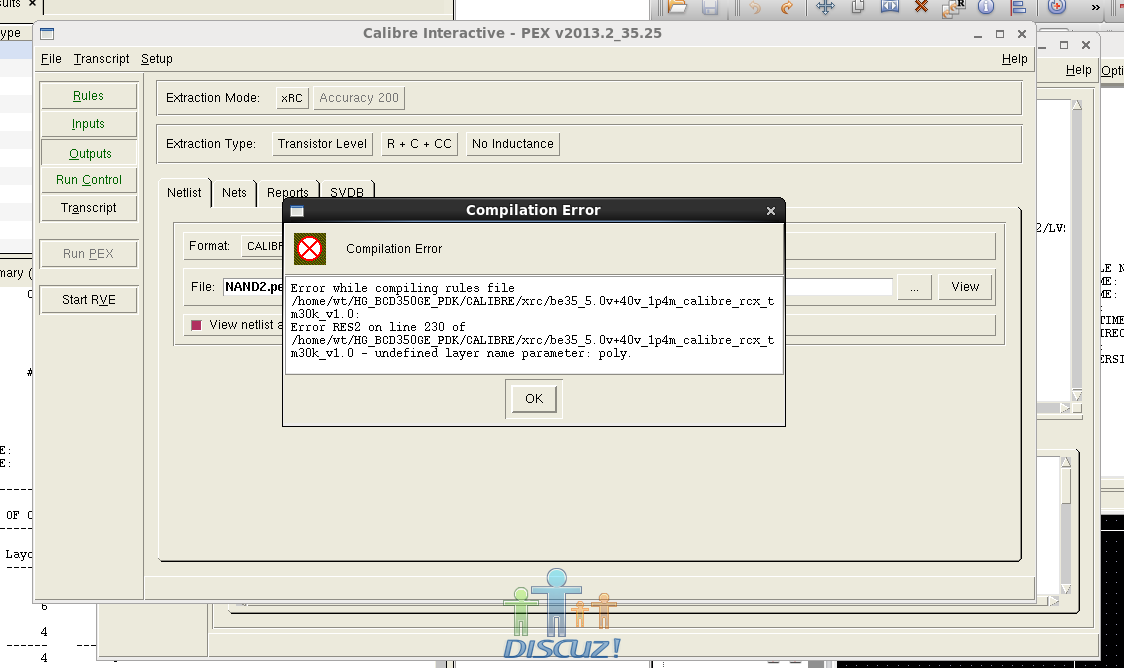This screenshot has width=1124, height=668.
Task: Open the Compilation Error dialog window menu icon
Action: pyautogui.click(x=297, y=211)
